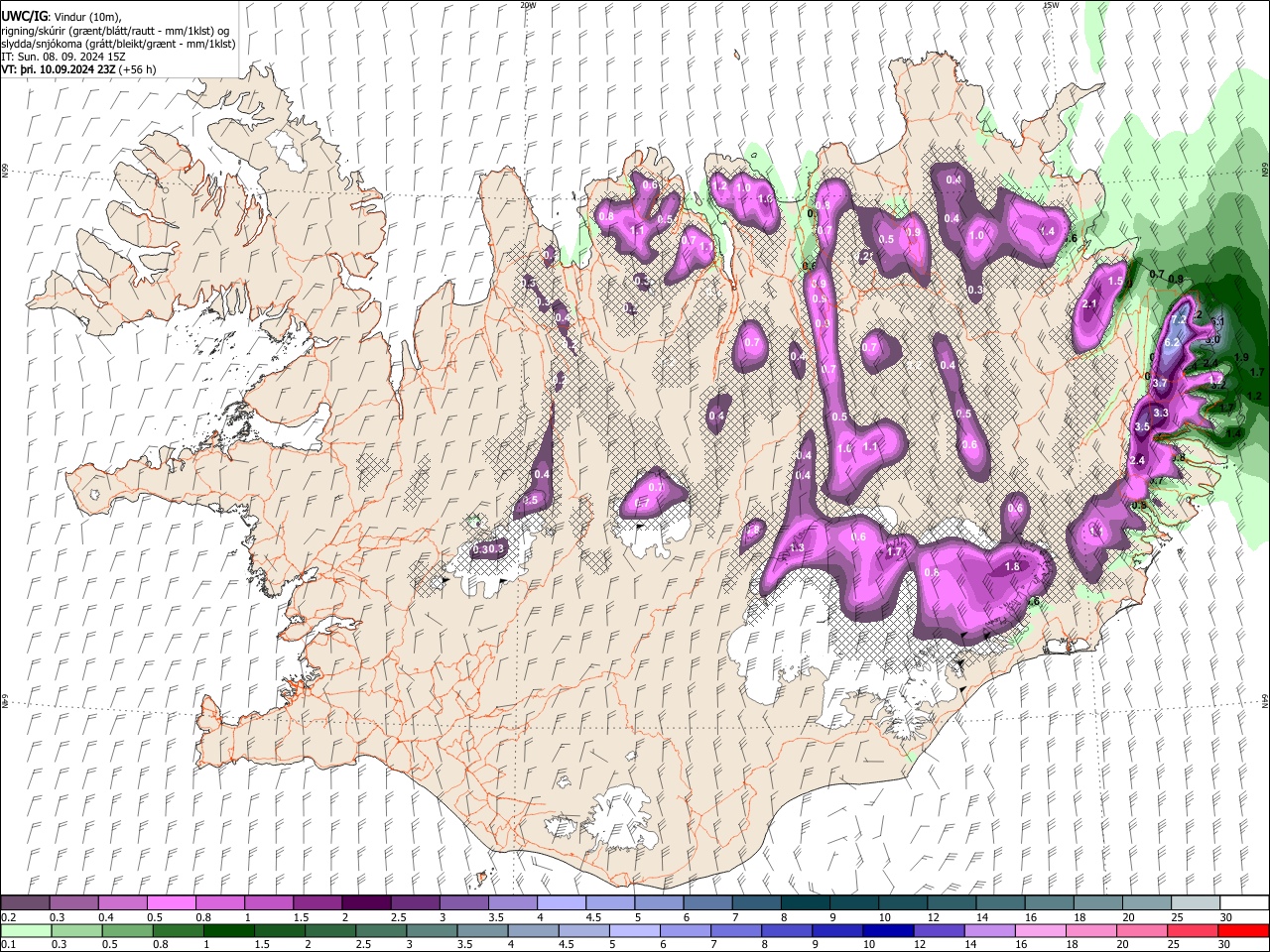Select the 3.5 precipitation value label

(x=1142, y=427)
